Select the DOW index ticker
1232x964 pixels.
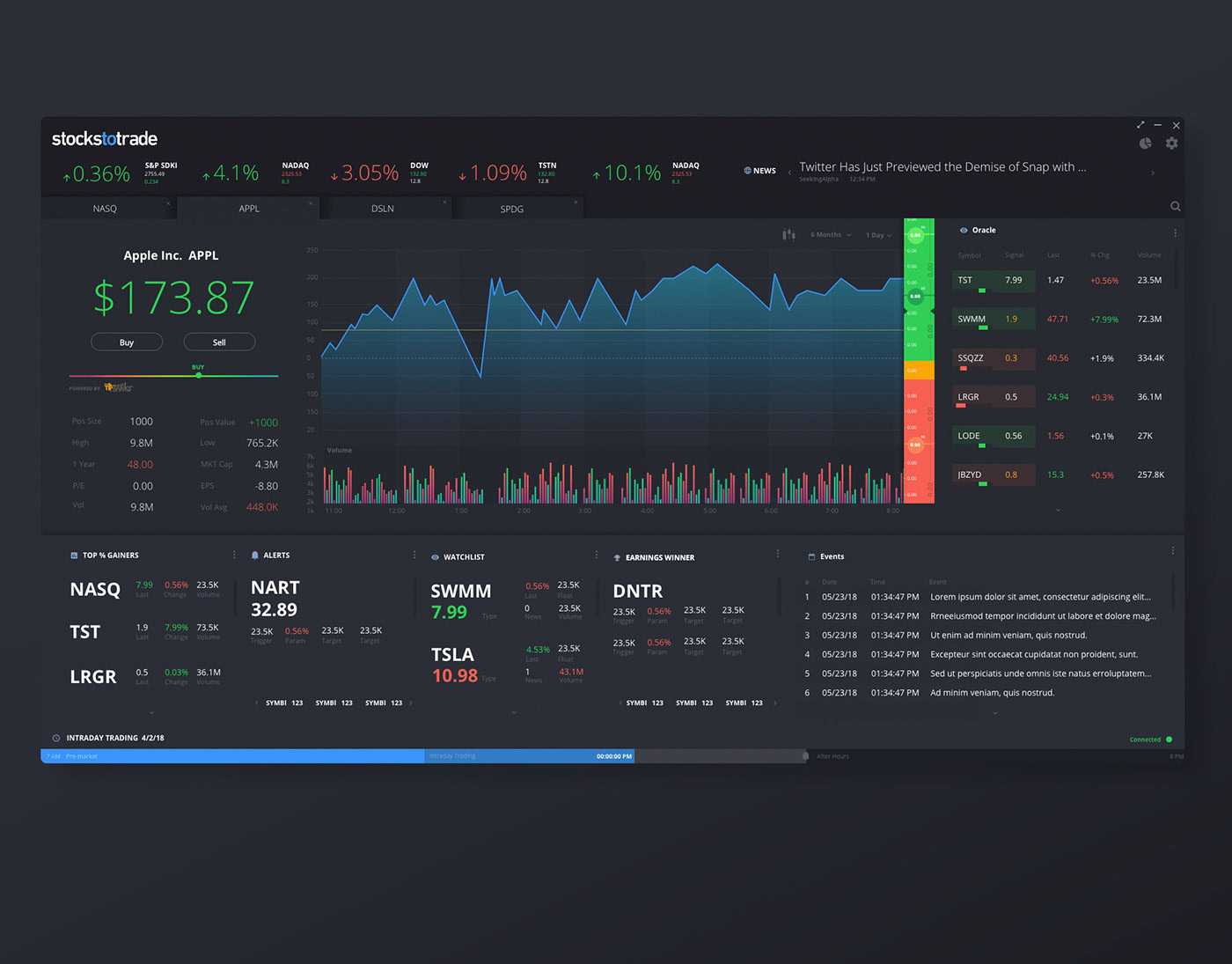(379, 173)
